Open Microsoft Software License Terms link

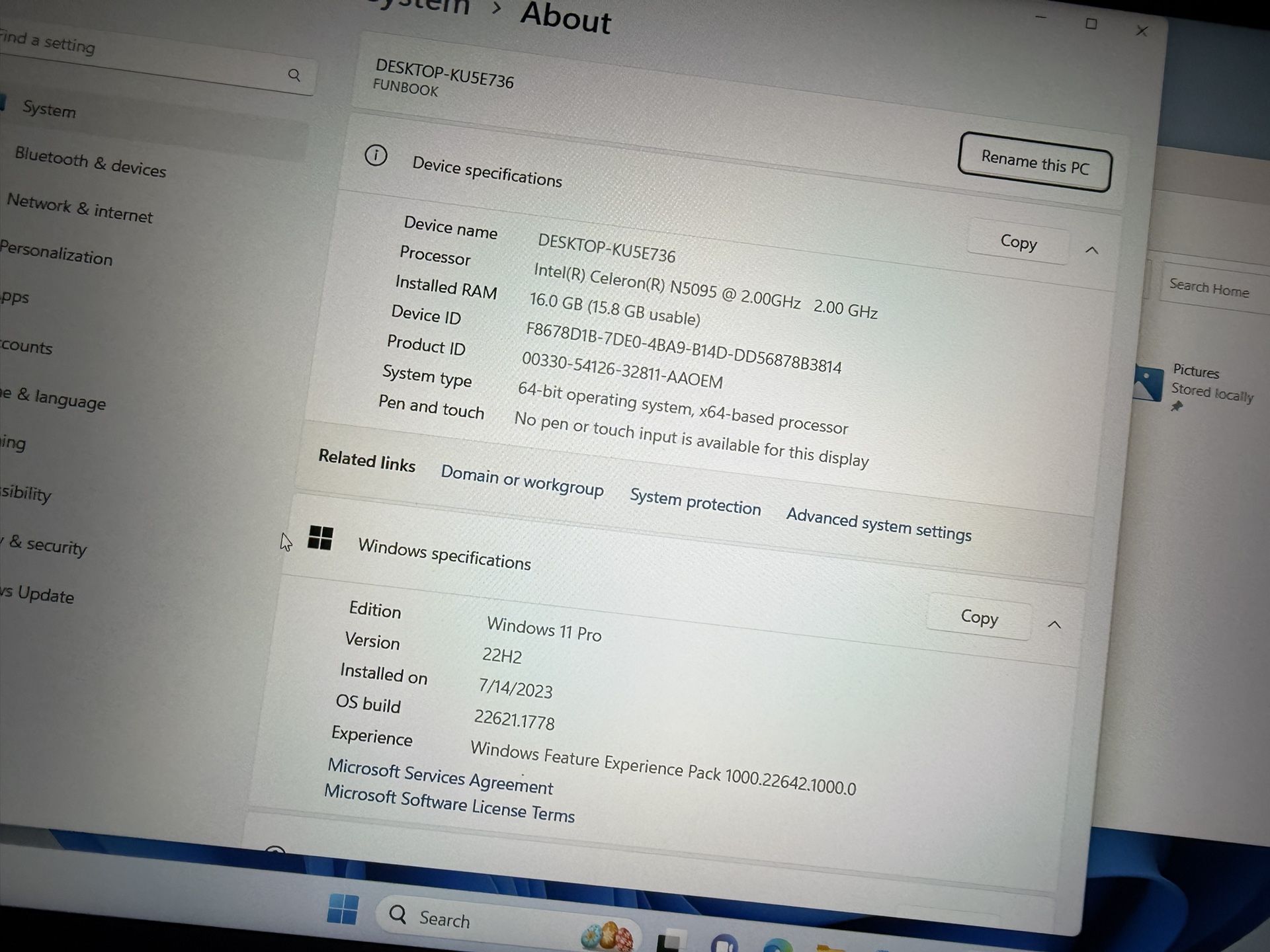click(449, 803)
